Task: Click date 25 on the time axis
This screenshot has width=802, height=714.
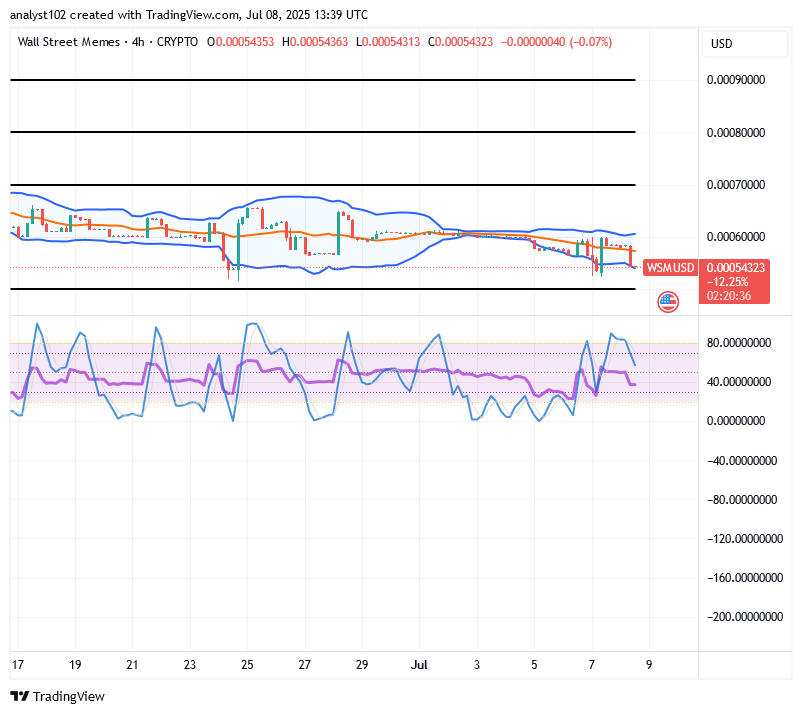Action: coord(247,665)
